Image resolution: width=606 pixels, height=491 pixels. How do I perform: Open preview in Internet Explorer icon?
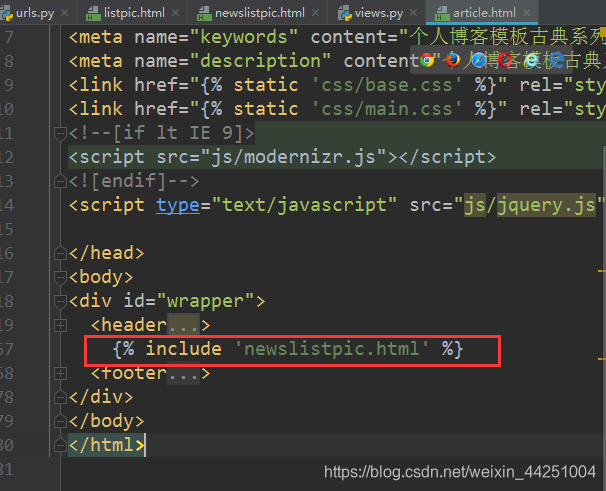pos(531,60)
